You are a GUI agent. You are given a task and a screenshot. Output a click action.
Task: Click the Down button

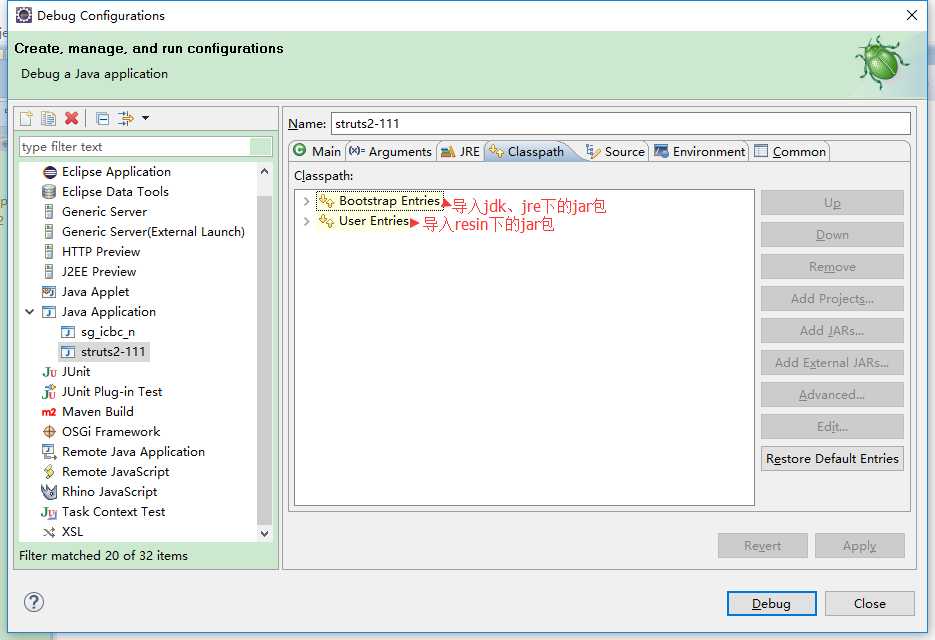point(832,235)
